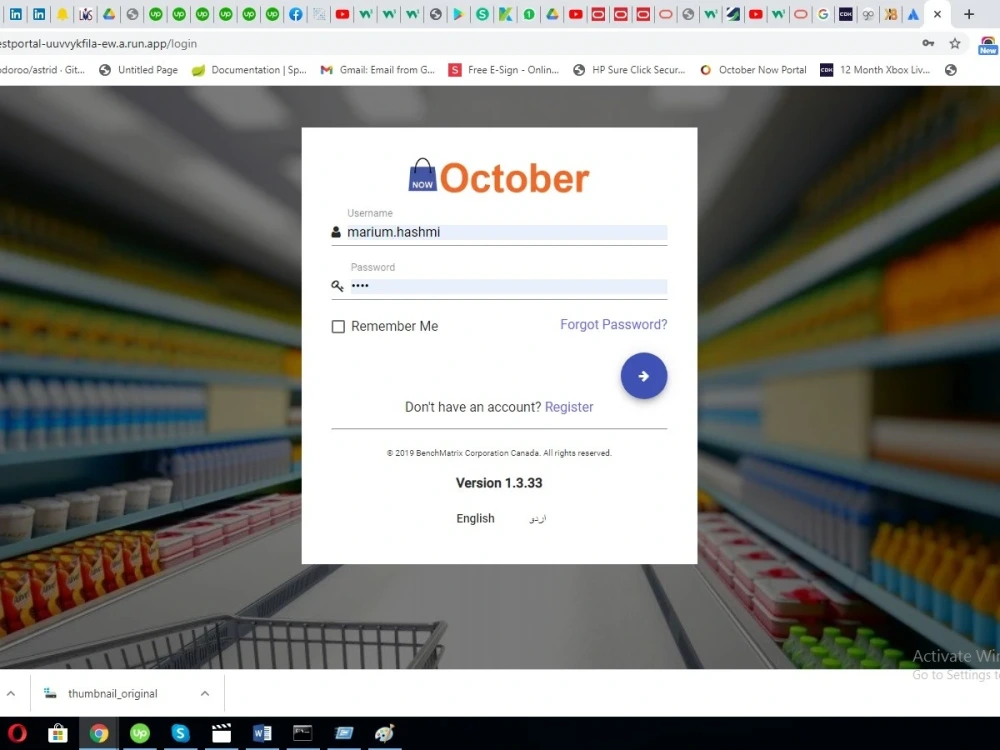The height and width of the screenshot is (750, 1000).
Task: Switch to the yellow bell icon tab
Action: click(62, 14)
